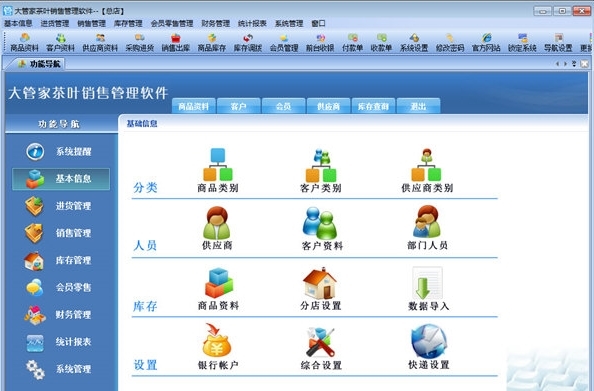Screen dimensions: 594x391
Task: Open 客户资料 icon in 人员 row
Action: click(x=322, y=228)
